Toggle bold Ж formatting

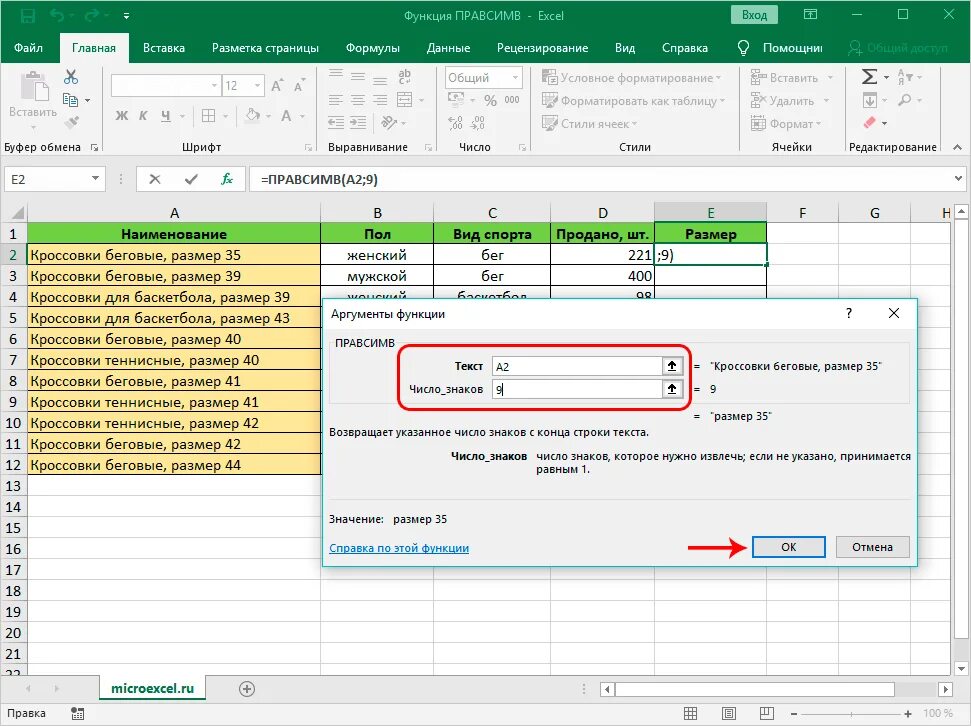(x=122, y=116)
